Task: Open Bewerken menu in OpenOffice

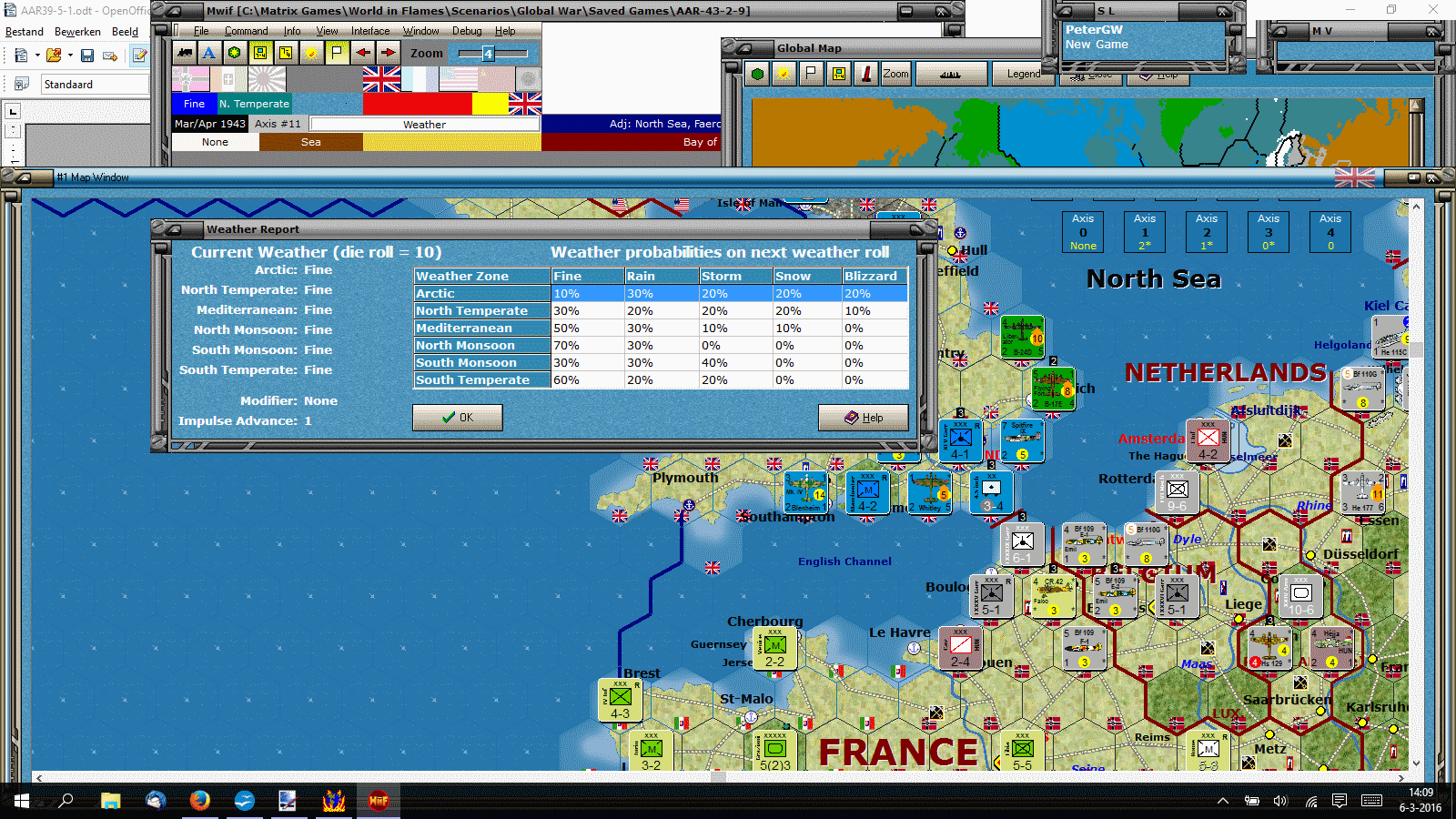Action: 77,32
